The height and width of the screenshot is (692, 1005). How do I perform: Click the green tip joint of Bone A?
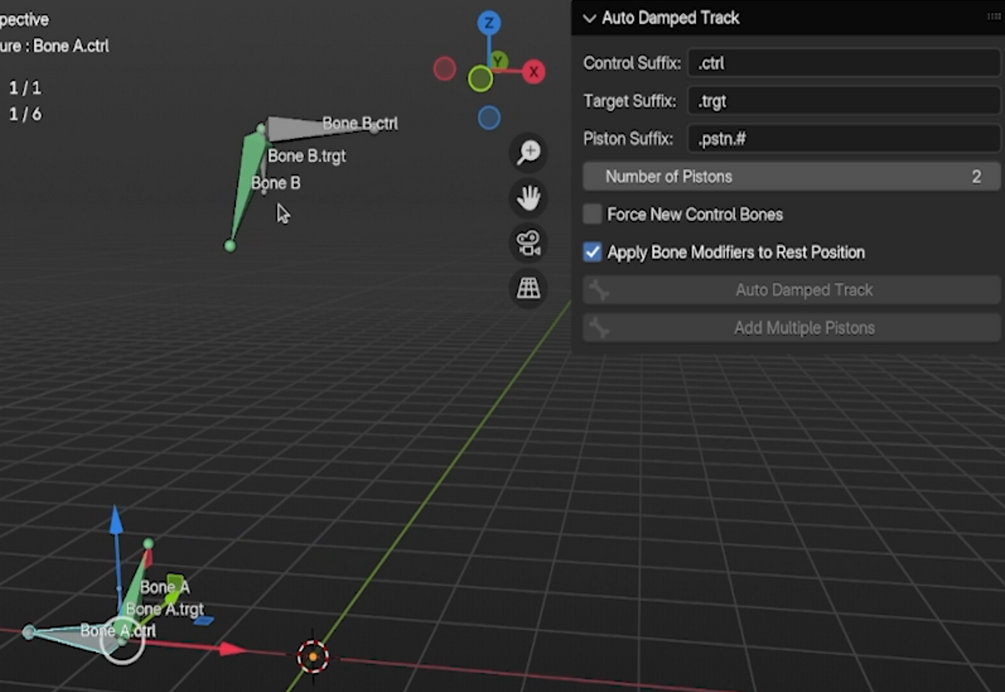tap(148, 544)
